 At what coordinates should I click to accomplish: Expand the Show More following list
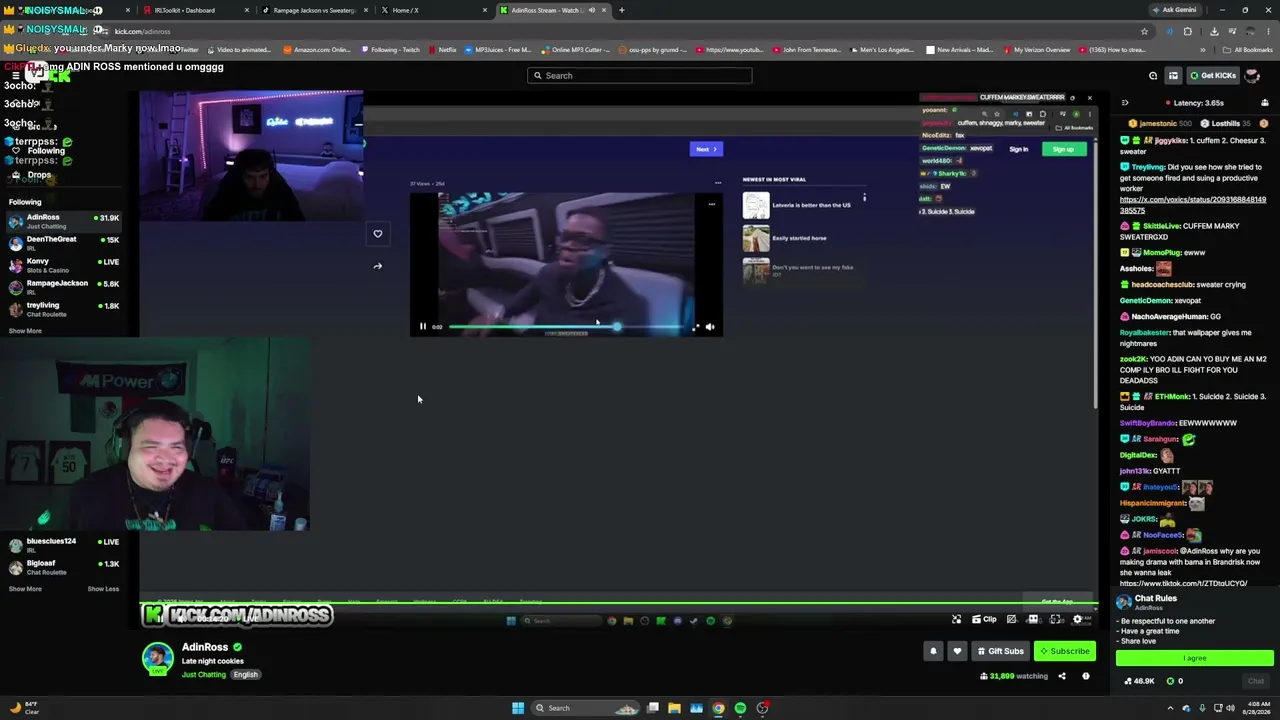(x=26, y=331)
